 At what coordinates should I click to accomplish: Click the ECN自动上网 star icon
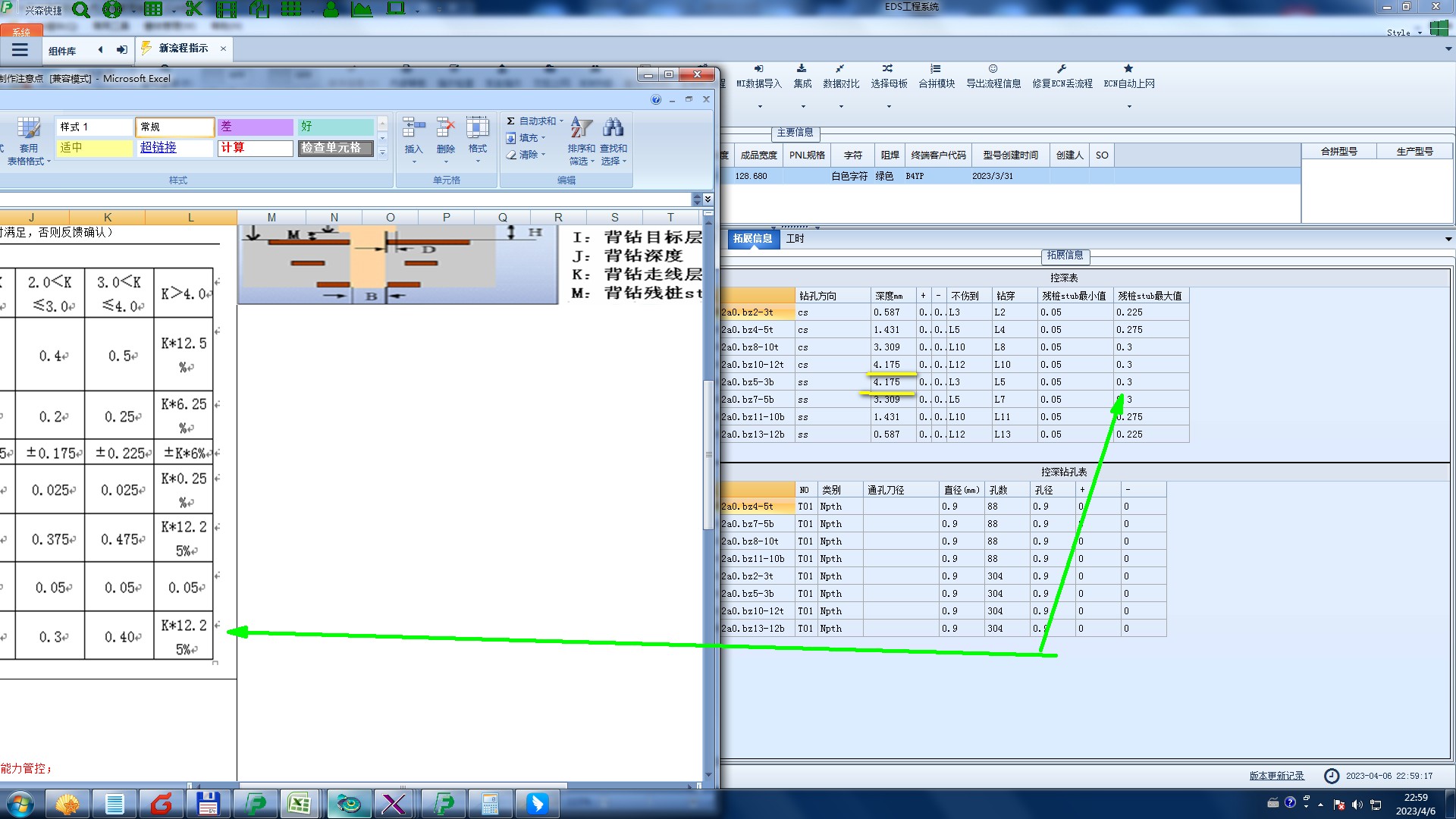pyautogui.click(x=1128, y=69)
